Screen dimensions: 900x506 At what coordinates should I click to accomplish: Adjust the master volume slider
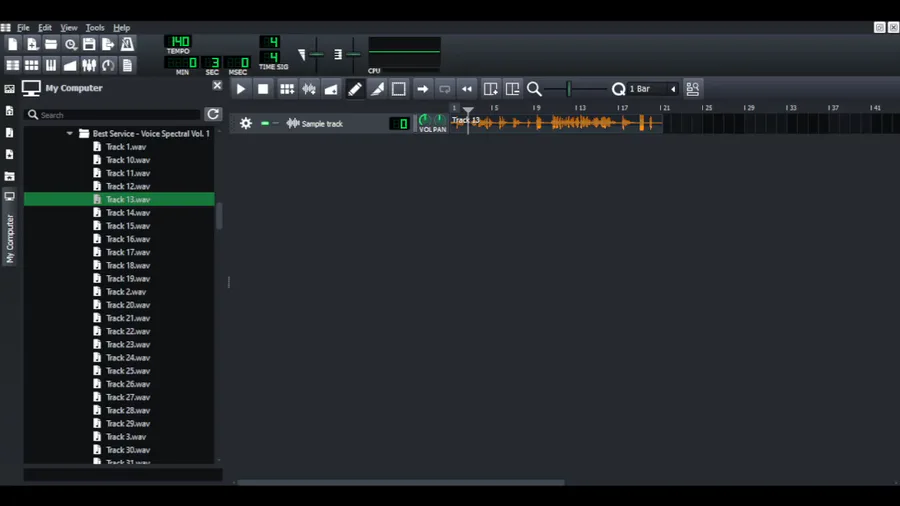[316, 55]
